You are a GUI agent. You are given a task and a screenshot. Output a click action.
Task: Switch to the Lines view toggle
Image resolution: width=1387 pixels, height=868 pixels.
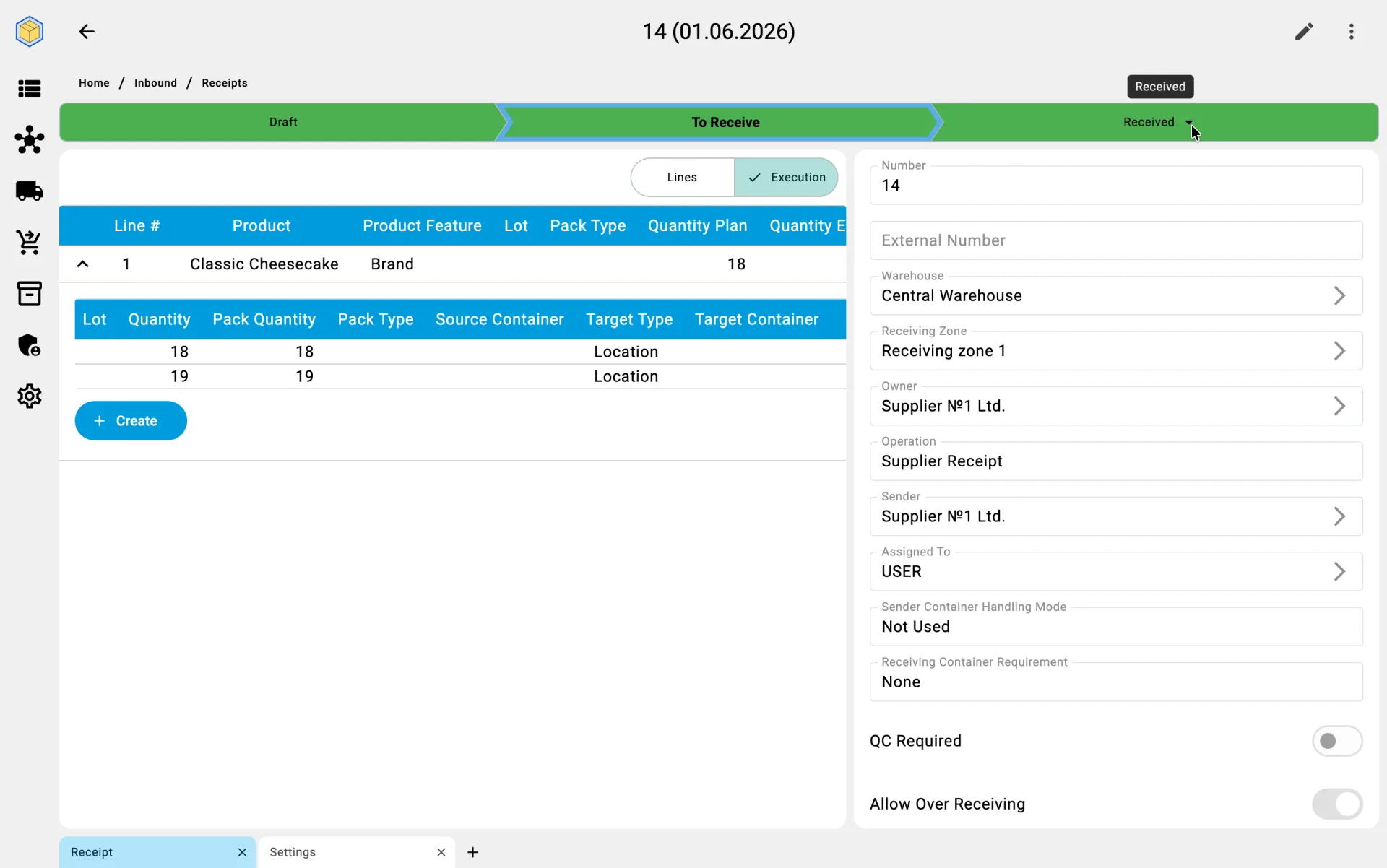[x=682, y=178]
